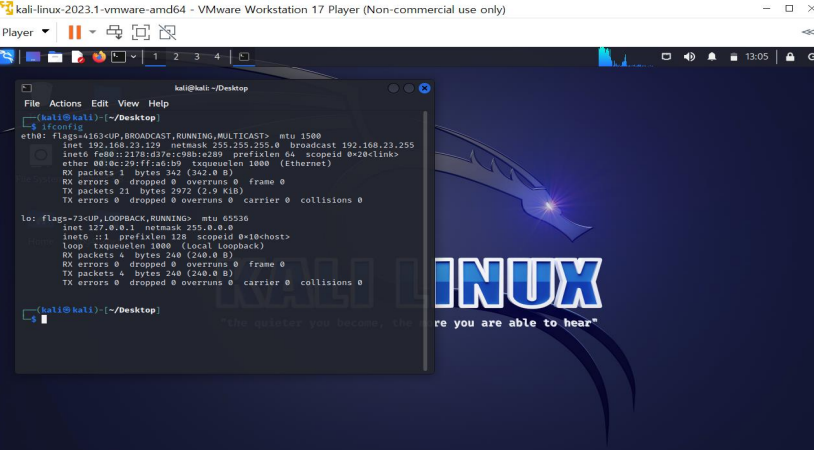814x450 pixels.
Task: Click the ifconfig command text
Action: (62, 127)
